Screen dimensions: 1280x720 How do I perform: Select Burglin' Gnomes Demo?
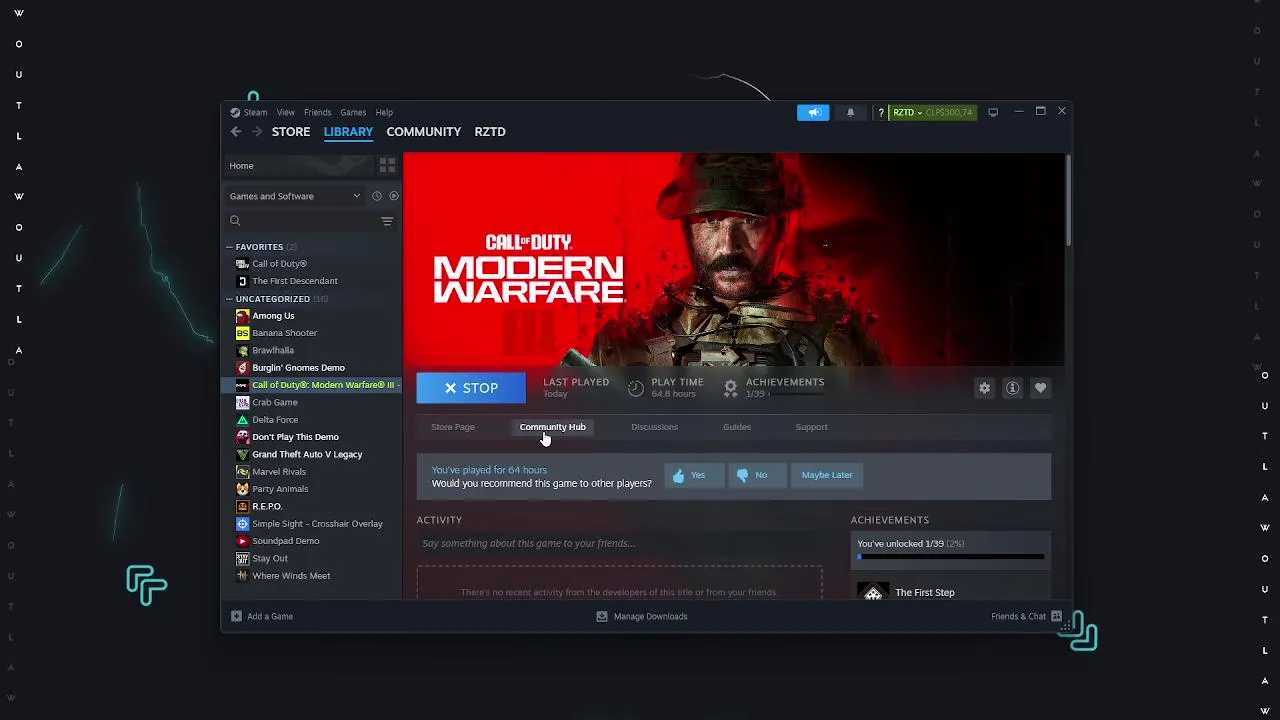click(x=298, y=368)
